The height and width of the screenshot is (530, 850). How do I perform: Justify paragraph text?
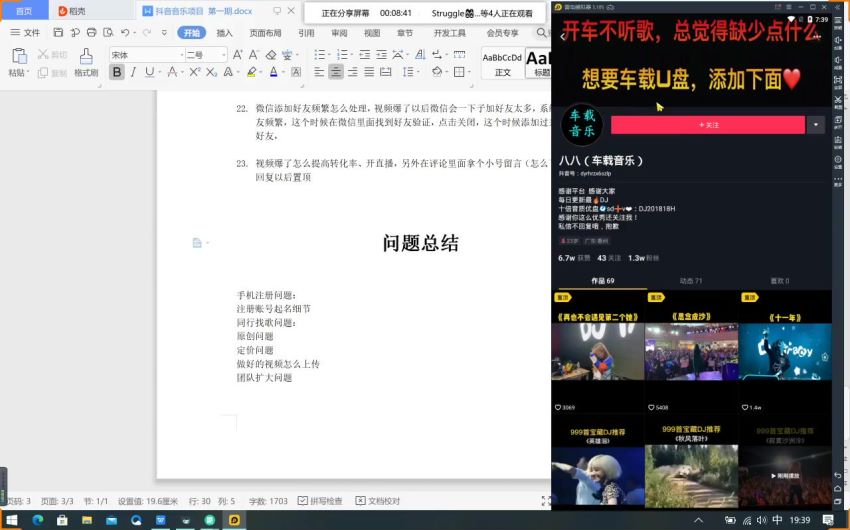coord(369,72)
